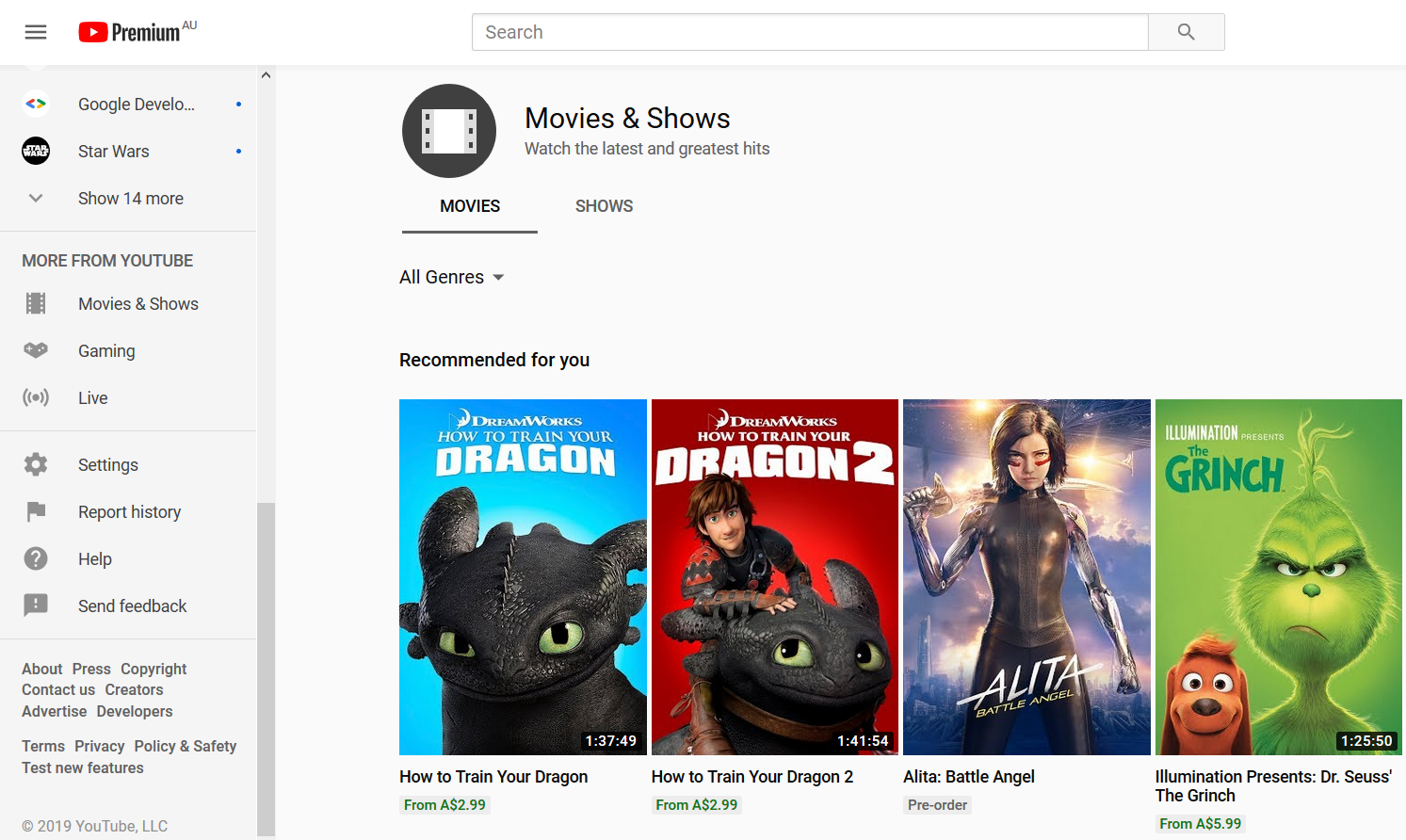Click the Gaming controller icon
Viewport: 1406px width, 840px height.
pos(36,350)
